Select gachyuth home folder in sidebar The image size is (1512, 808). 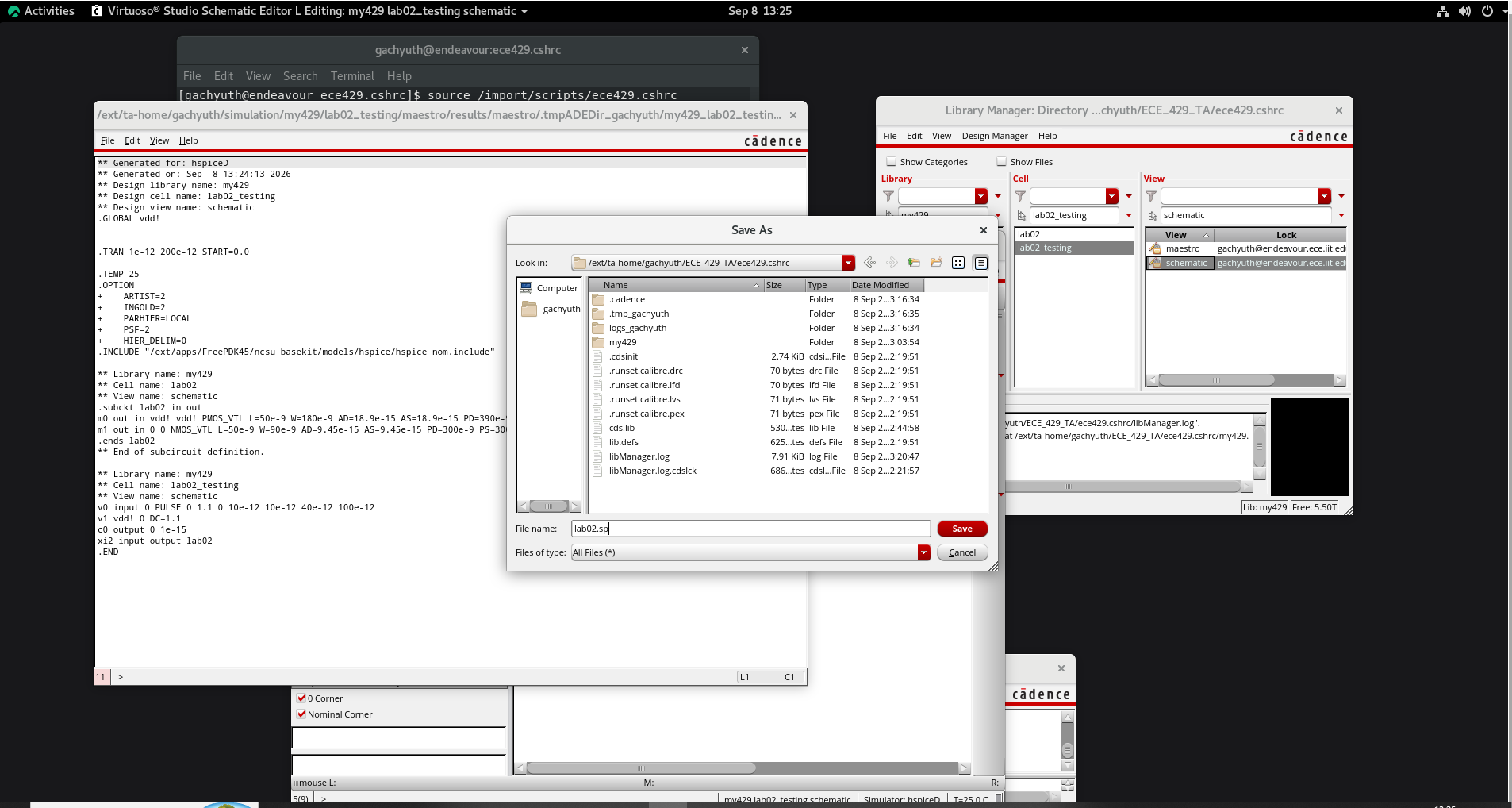tap(551, 309)
